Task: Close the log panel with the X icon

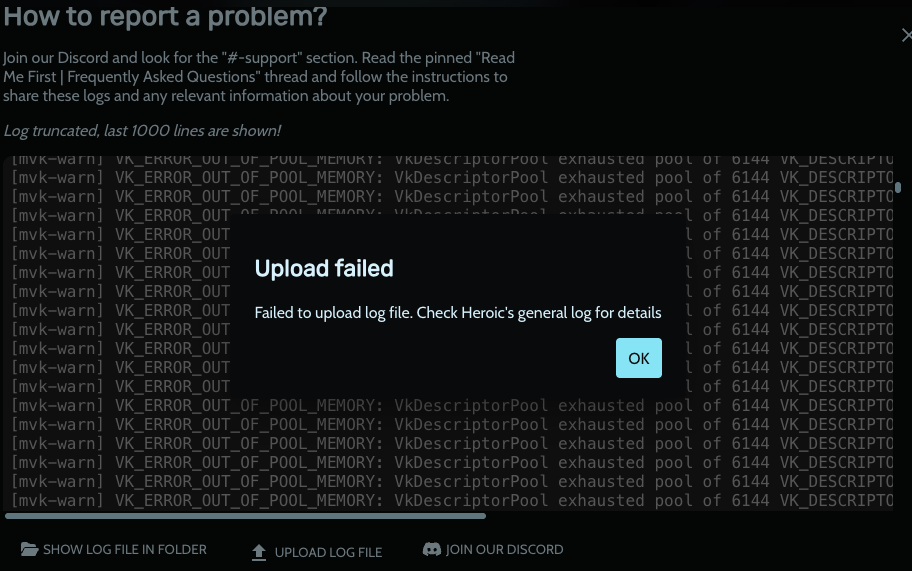Action: pyautogui.click(x=906, y=35)
